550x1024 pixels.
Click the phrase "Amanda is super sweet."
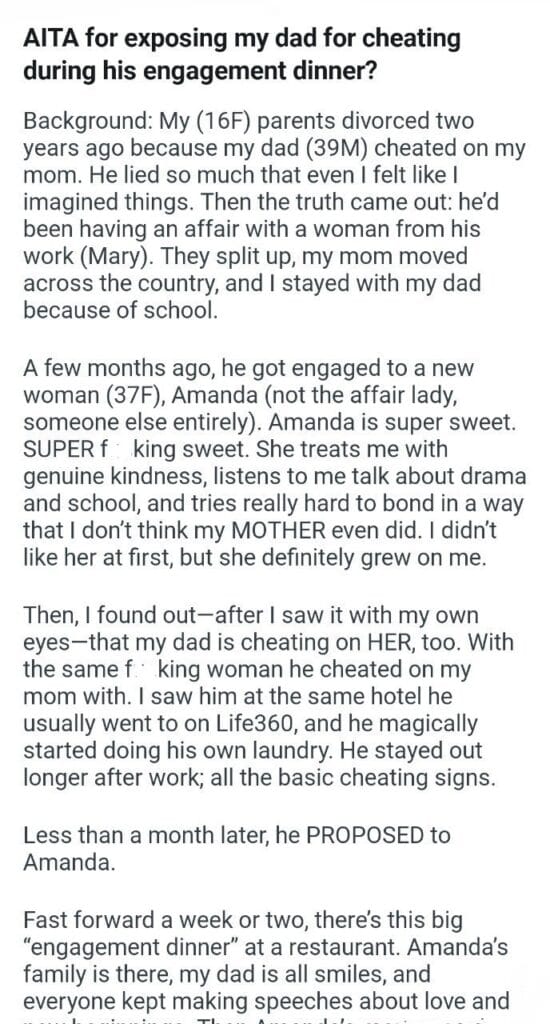(393, 423)
